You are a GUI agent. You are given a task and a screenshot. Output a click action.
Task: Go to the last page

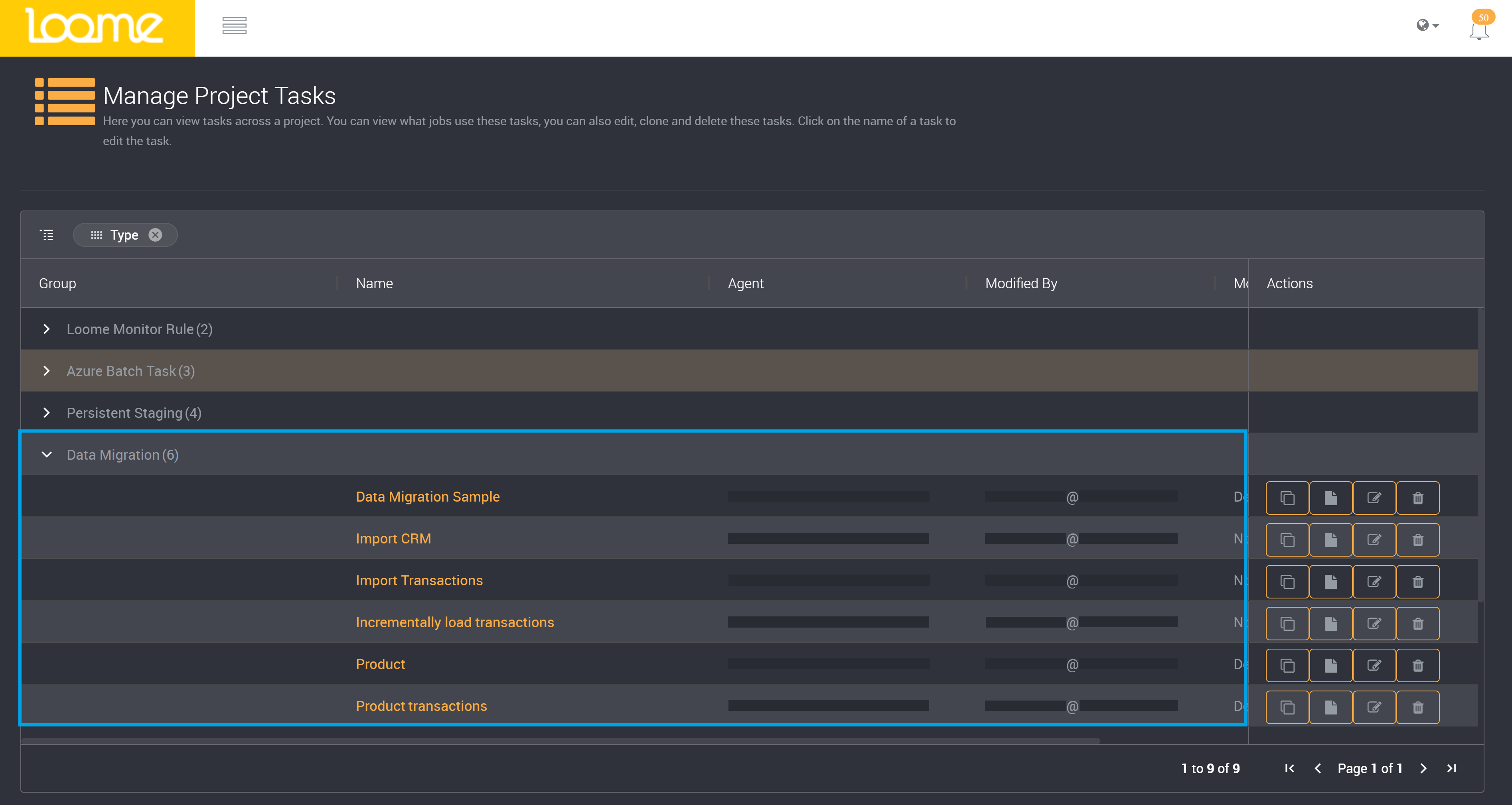1451,769
